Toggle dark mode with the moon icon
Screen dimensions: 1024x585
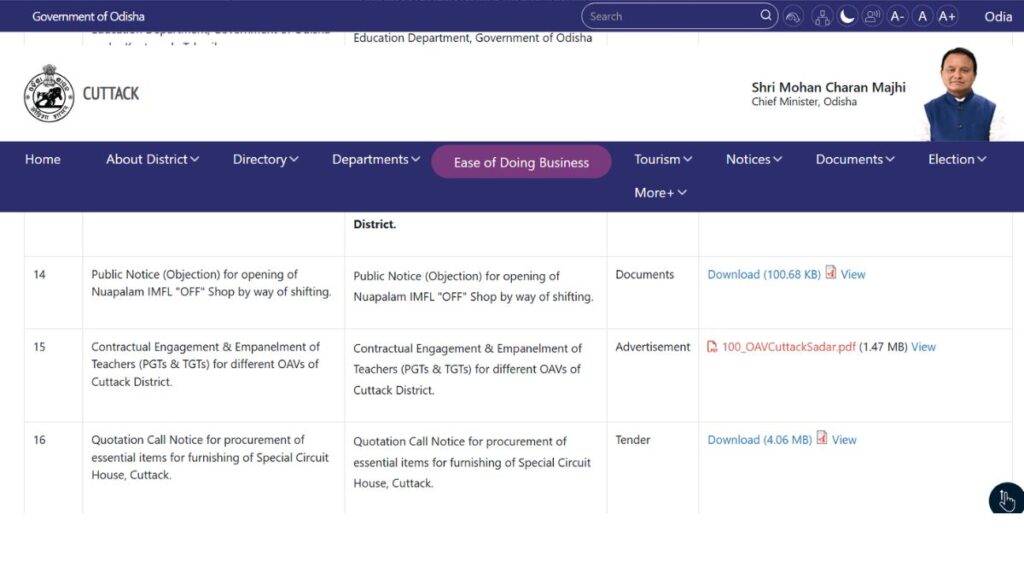(x=848, y=16)
